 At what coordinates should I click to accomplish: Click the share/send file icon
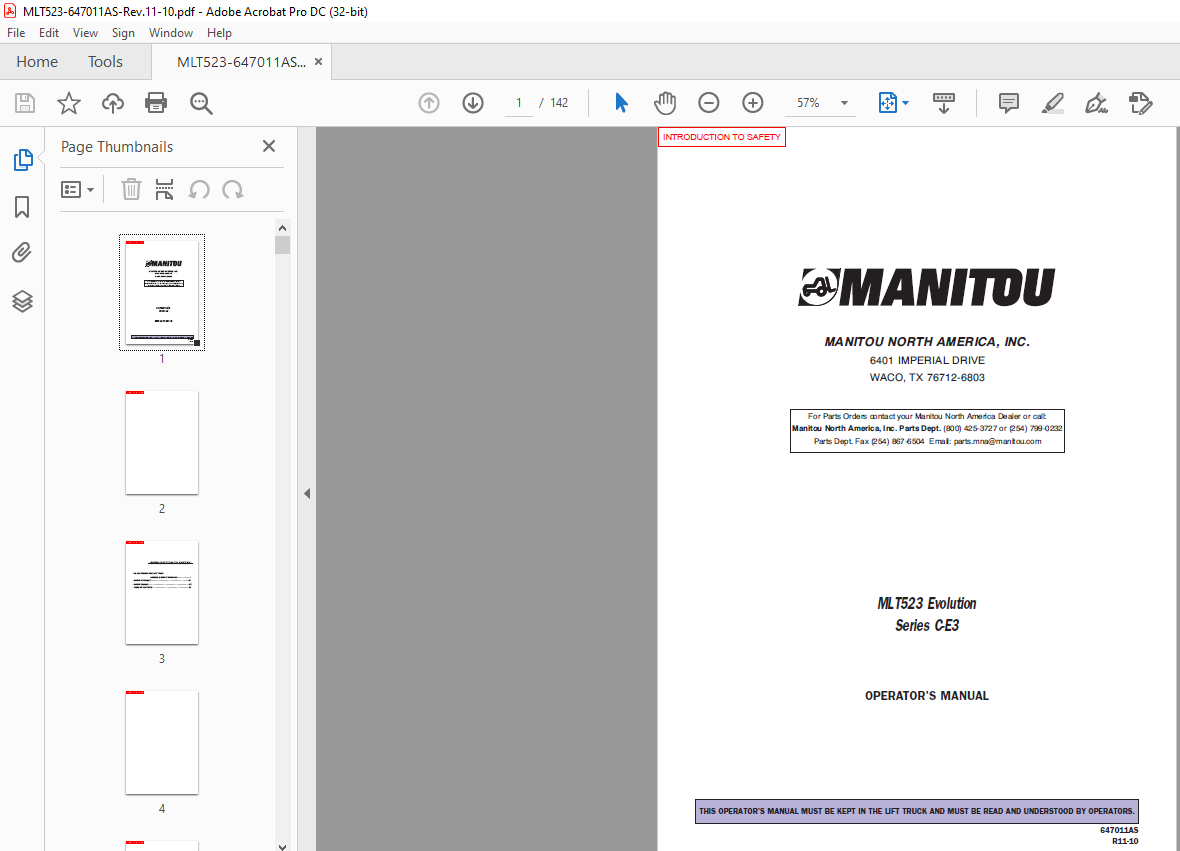1141,103
